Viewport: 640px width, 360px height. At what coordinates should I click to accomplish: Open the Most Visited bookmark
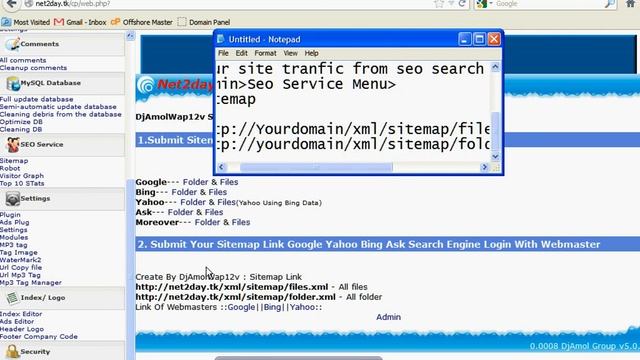point(25,22)
